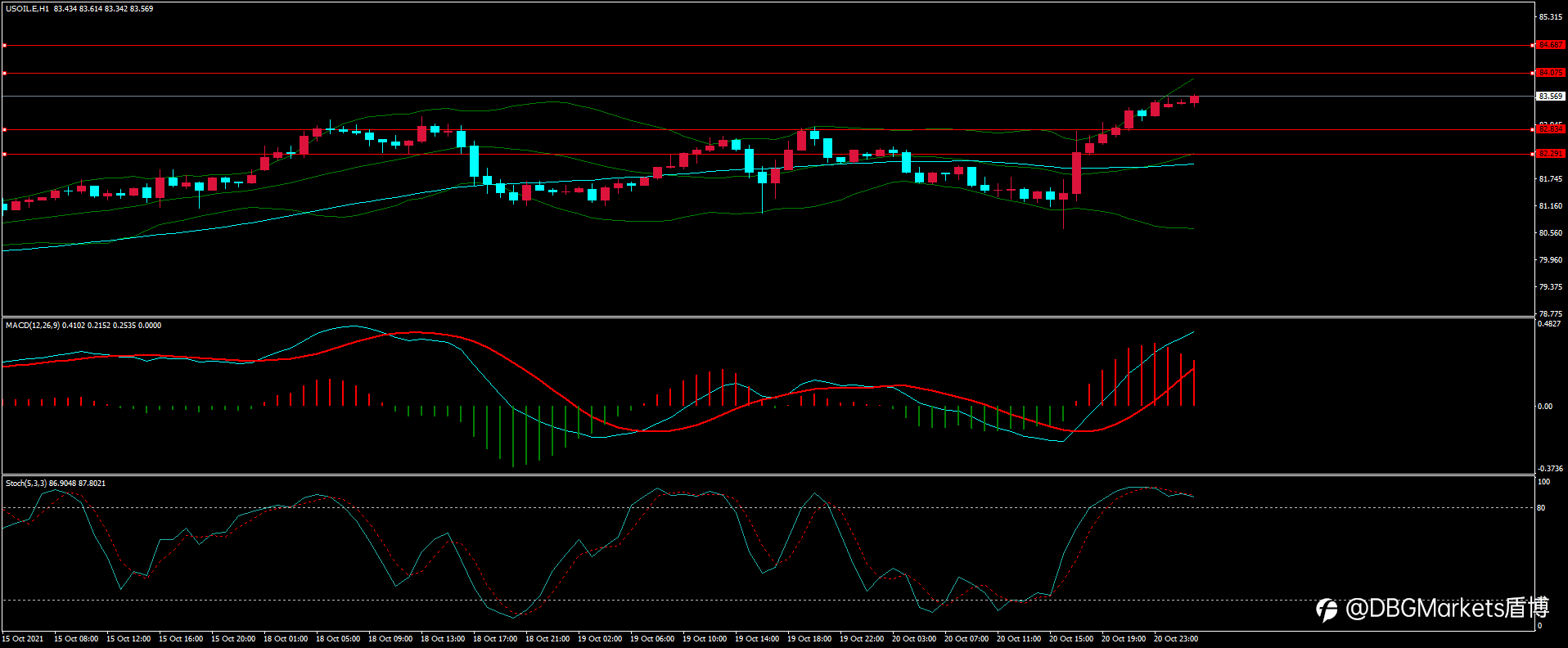Click the left handle of 82.291 line

(x=4, y=154)
